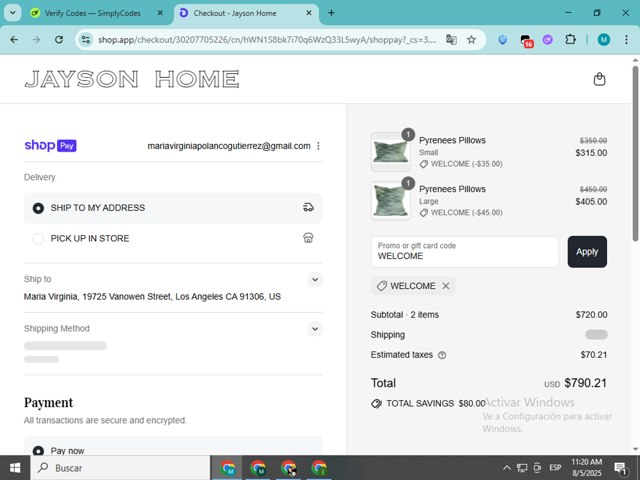Click the promo or gift card code field
This screenshot has height=480, width=640.
tap(464, 252)
